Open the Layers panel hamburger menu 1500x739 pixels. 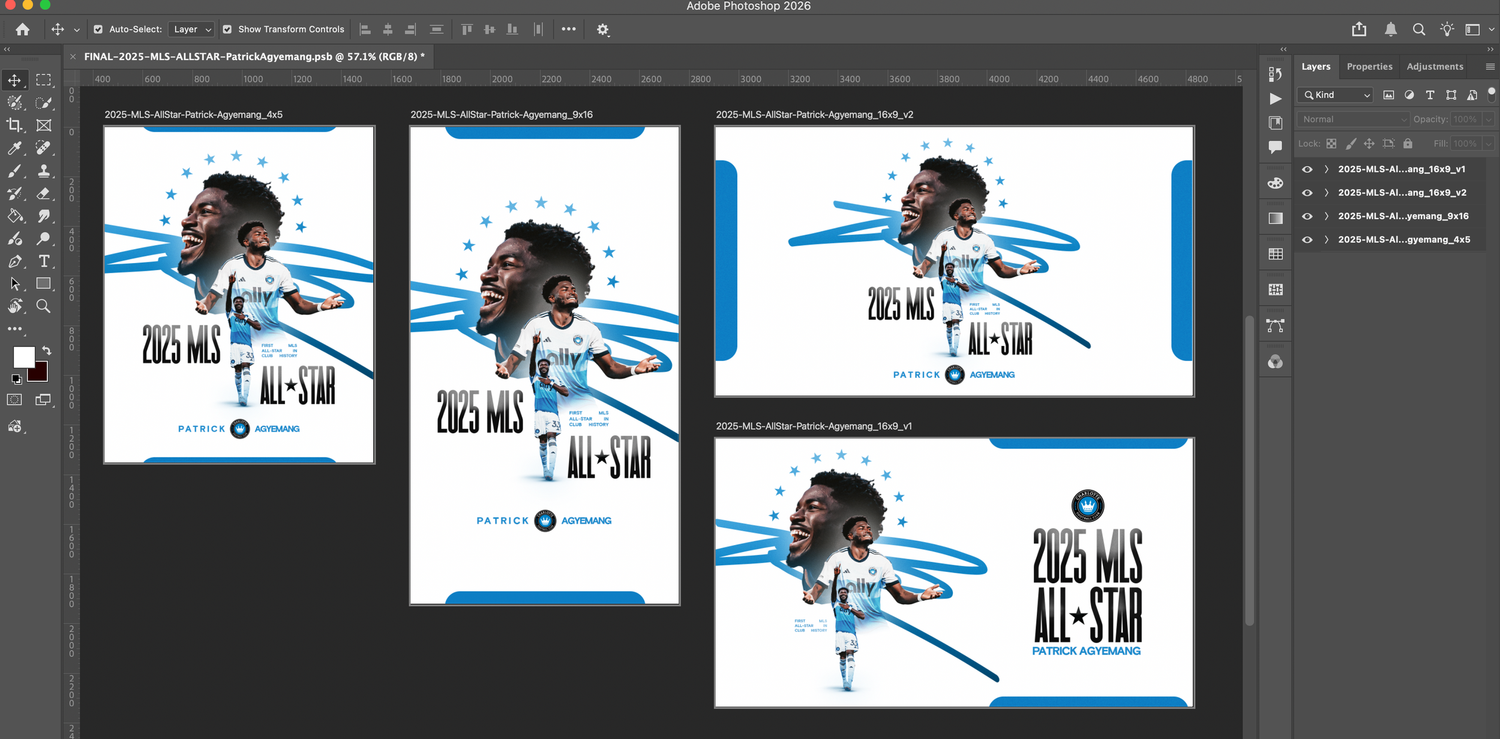click(x=1488, y=67)
